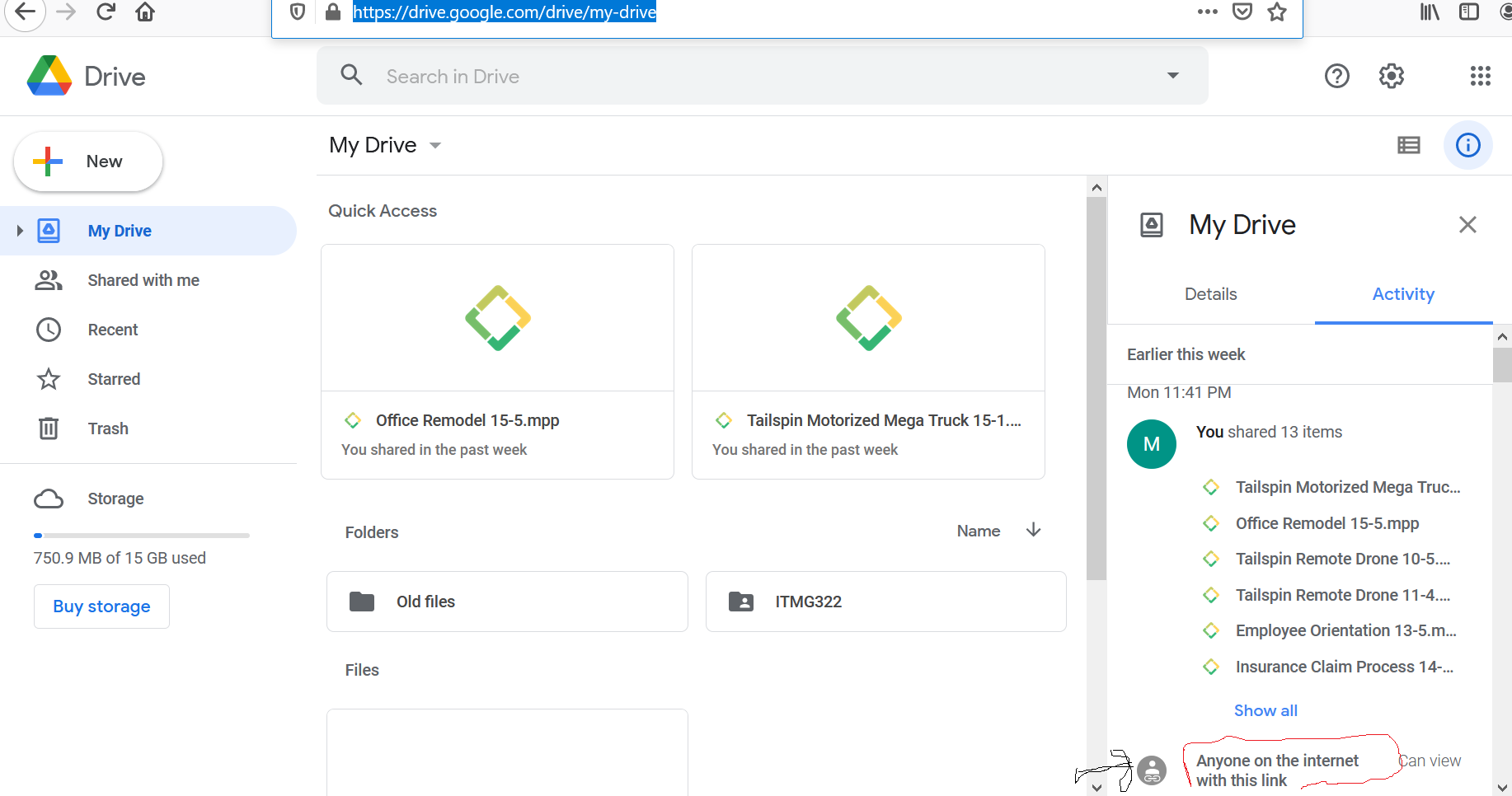The width and height of the screenshot is (1512, 796).
Task: Open the Trash section
Action: coord(148,428)
